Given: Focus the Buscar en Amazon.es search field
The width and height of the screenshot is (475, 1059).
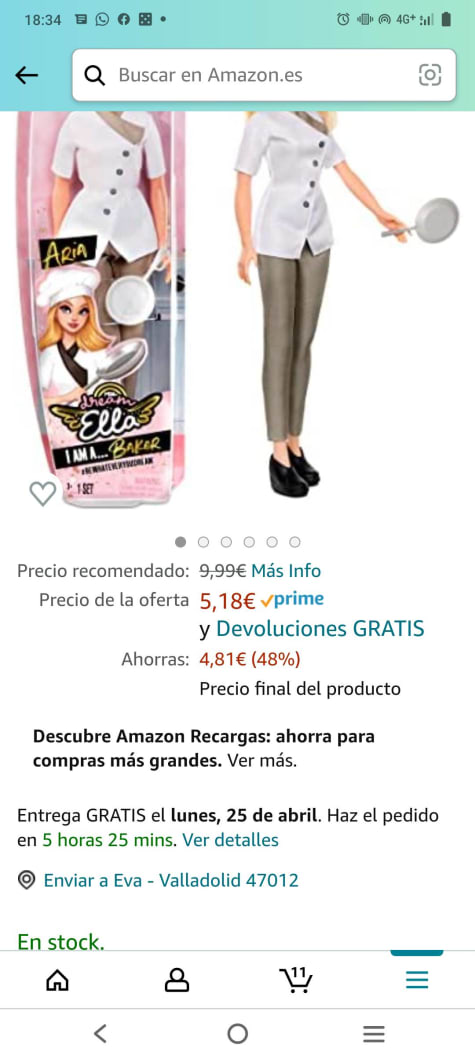Looking at the screenshot, I should tap(264, 75).
